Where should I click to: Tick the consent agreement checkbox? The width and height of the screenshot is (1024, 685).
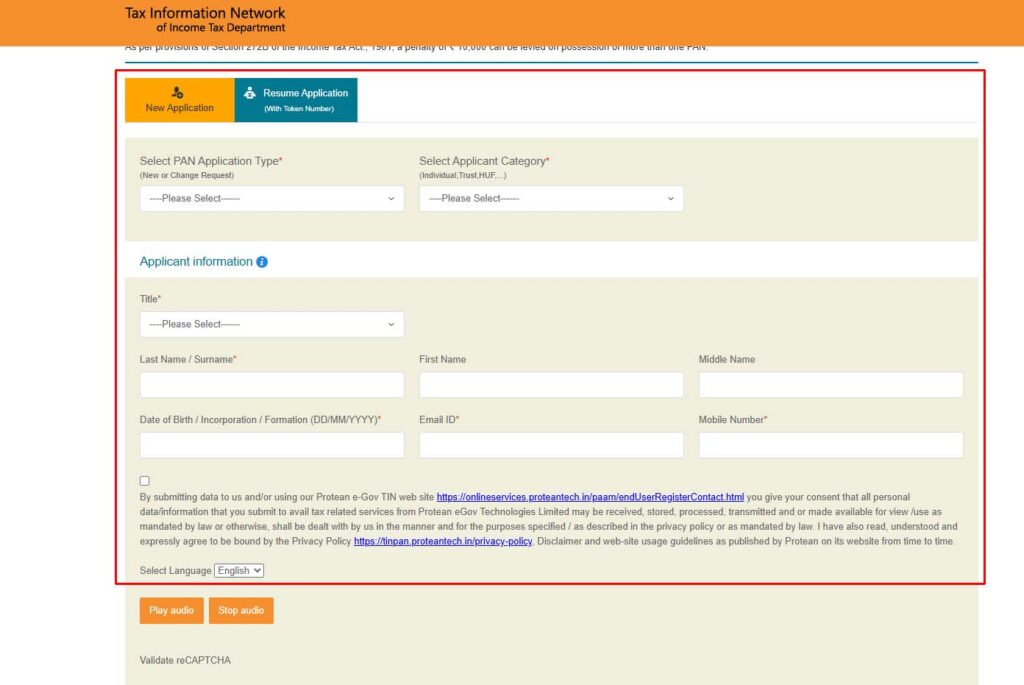pos(145,481)
